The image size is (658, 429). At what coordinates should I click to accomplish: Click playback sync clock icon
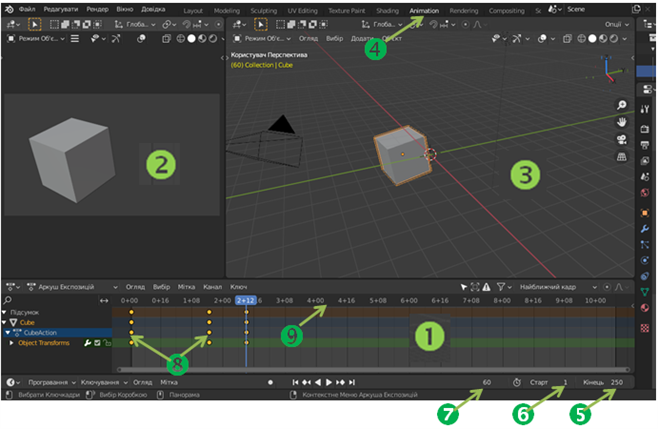pos(517,382)
